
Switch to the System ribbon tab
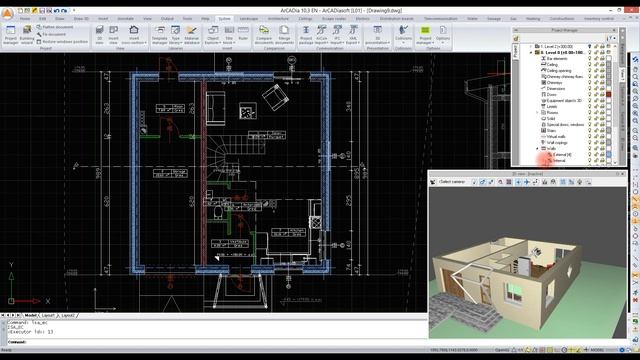[x=224, y=19]
